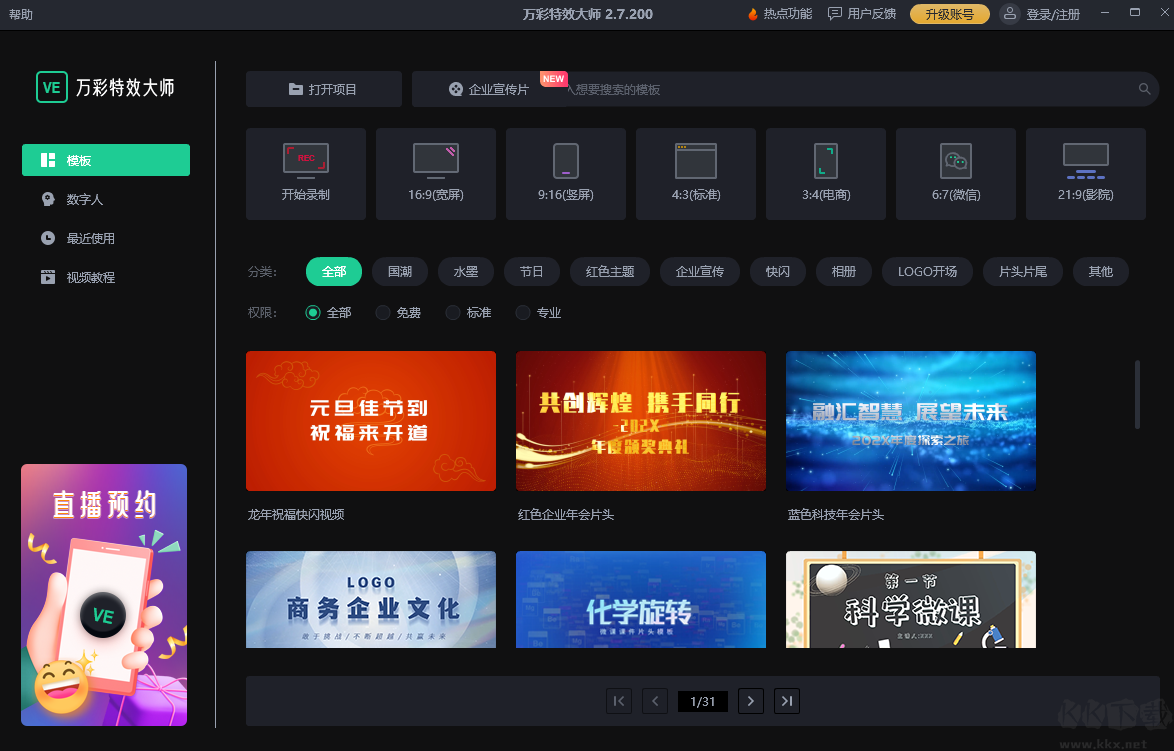
Task: Select the 专业 permission option
Action: 522,312
